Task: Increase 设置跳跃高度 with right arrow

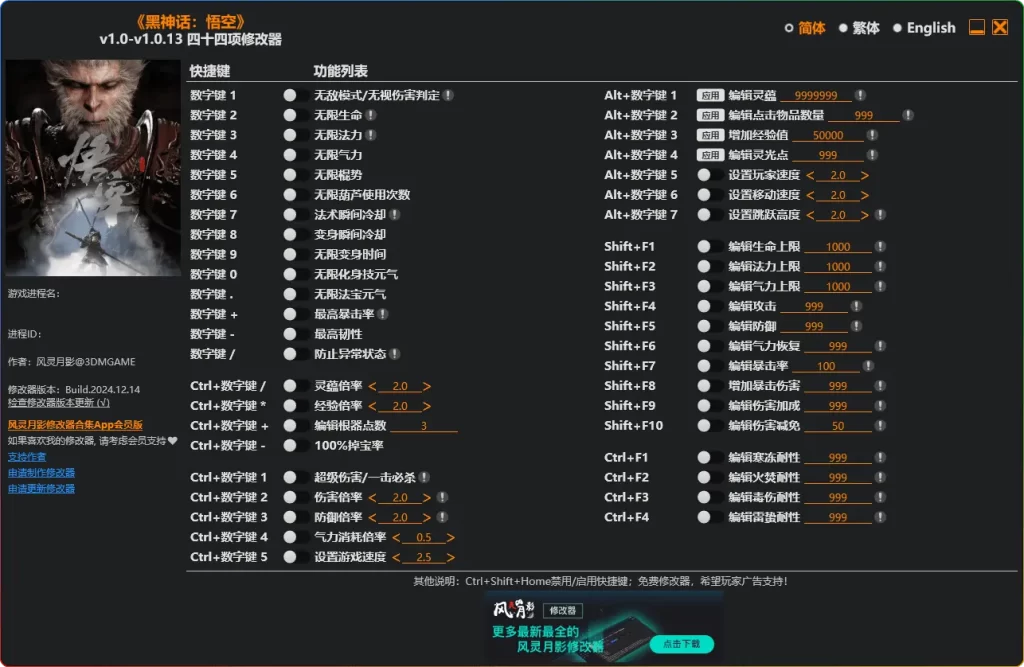Action: click(x=865, y=214)
